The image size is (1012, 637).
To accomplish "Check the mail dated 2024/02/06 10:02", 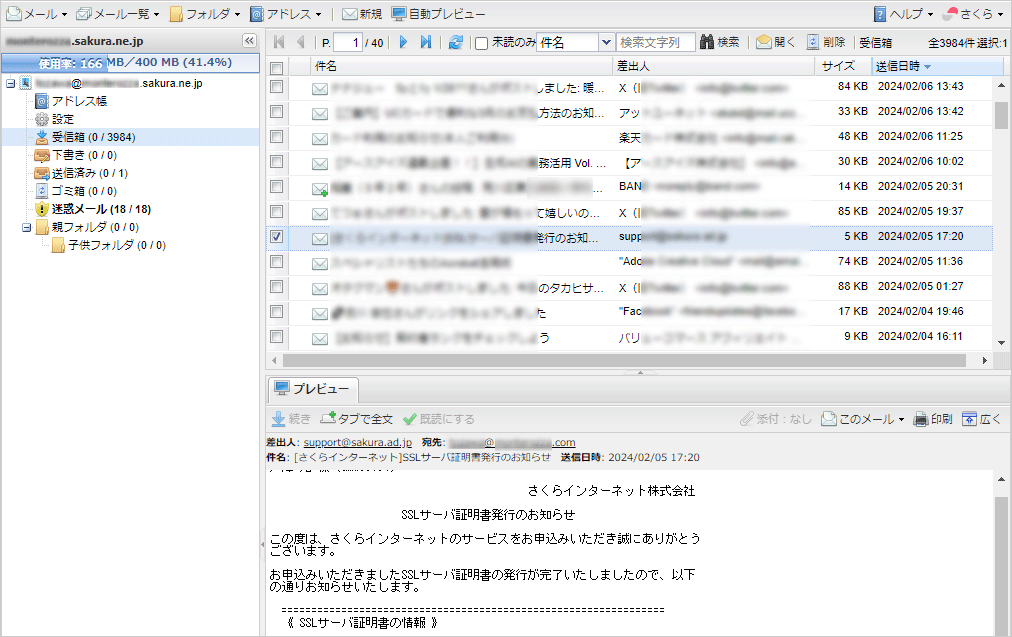I will (276, 161).
